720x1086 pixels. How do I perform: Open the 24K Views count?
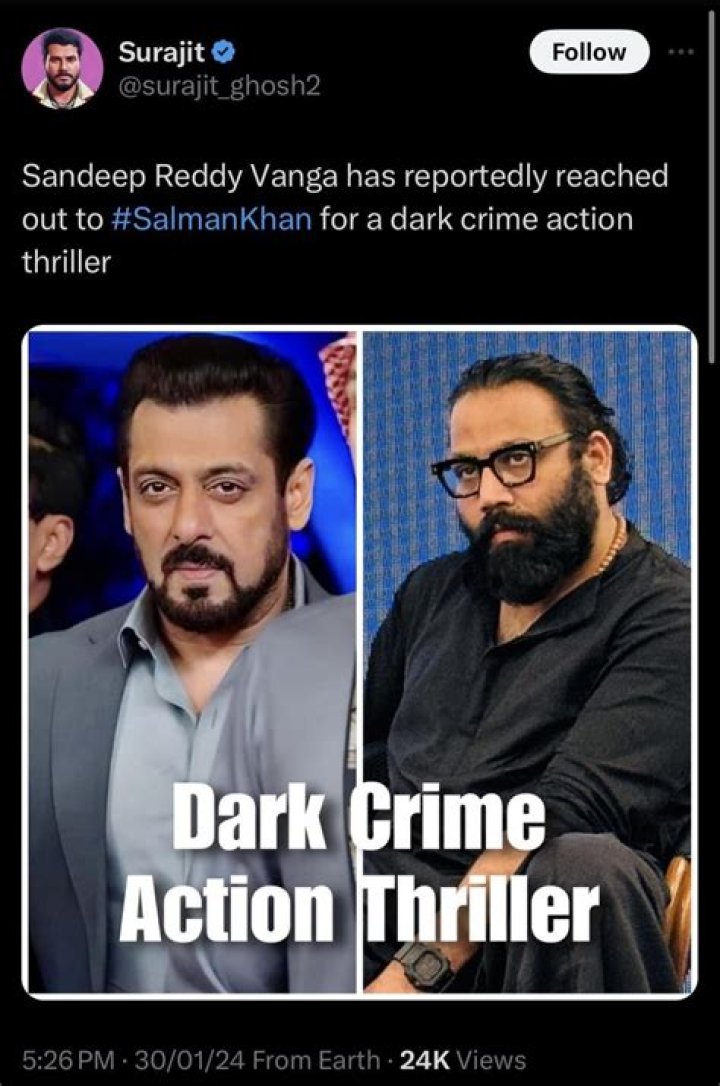click(x=463, y=1060)
